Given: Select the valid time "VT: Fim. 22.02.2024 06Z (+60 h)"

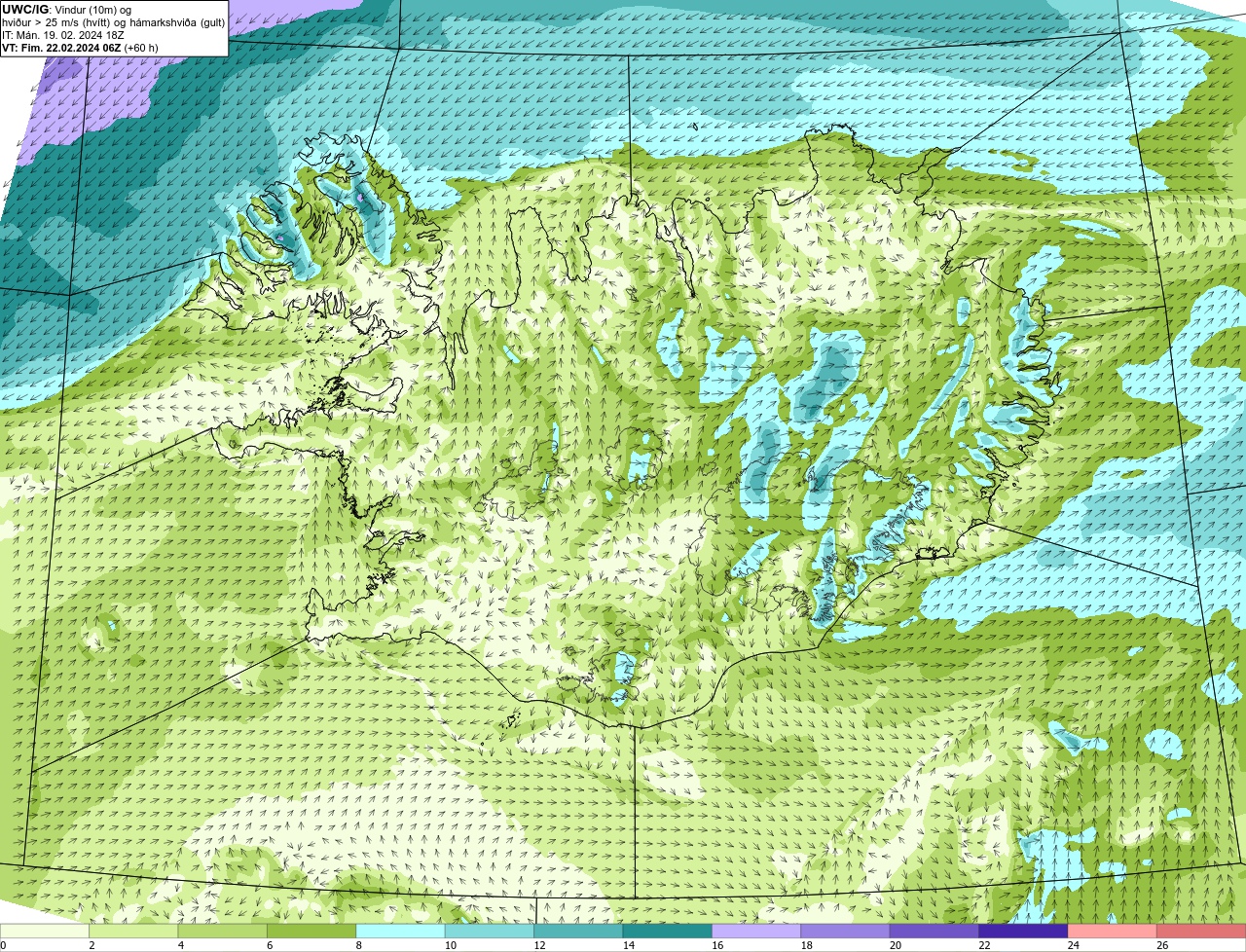Looking at the screenshot, I should (x=80, y=48).
